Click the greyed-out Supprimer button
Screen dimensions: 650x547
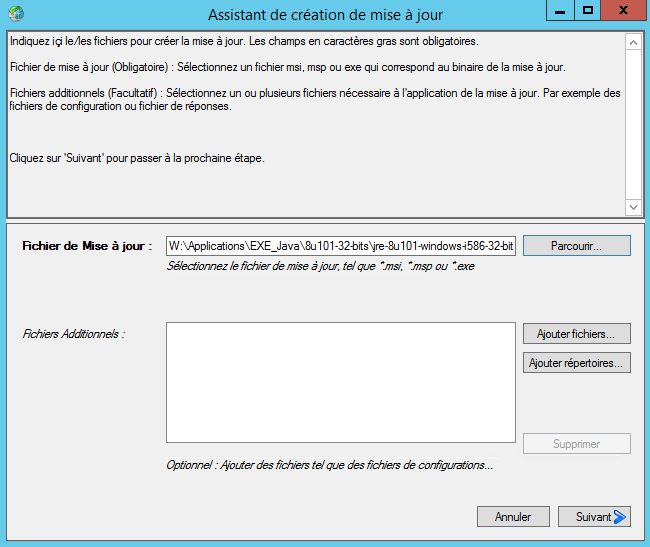[x=576, y=444]
